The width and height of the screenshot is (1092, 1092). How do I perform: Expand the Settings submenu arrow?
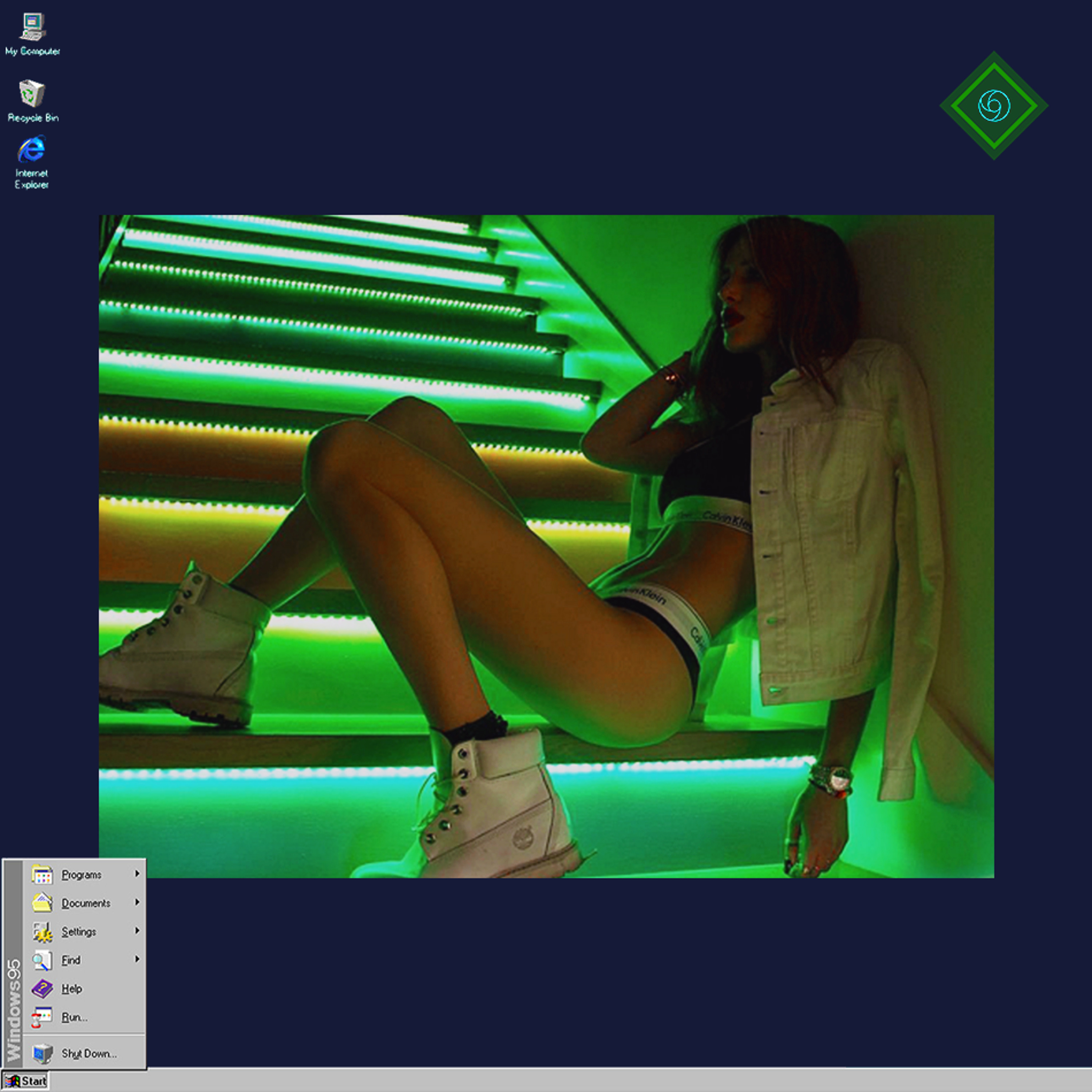click(137, 930)
